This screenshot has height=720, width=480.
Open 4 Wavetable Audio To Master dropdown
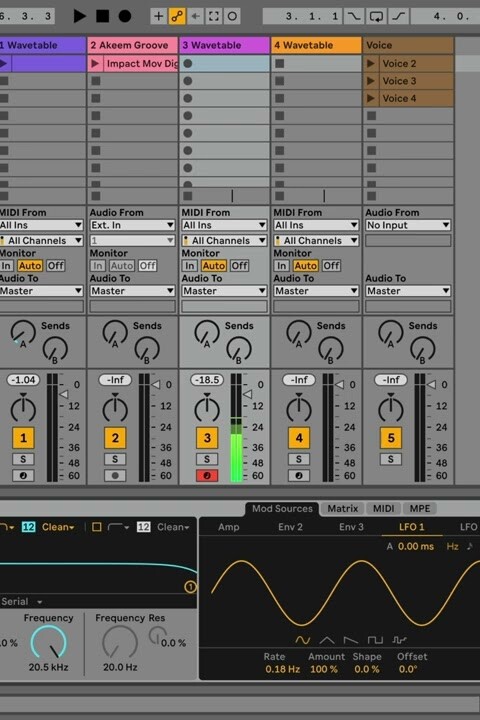coord(316,291)
